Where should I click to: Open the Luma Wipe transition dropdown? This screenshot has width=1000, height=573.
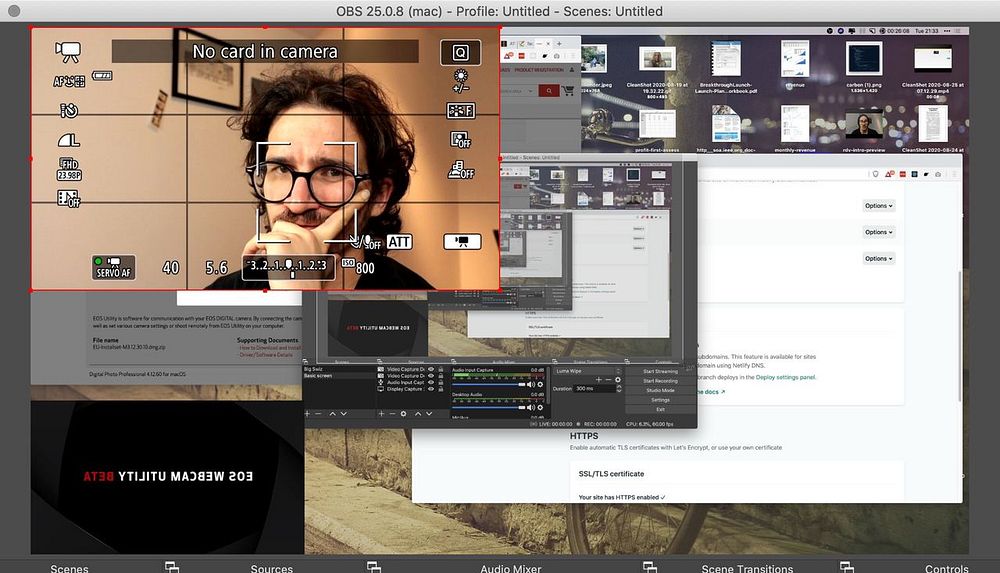tap(587, 371)
